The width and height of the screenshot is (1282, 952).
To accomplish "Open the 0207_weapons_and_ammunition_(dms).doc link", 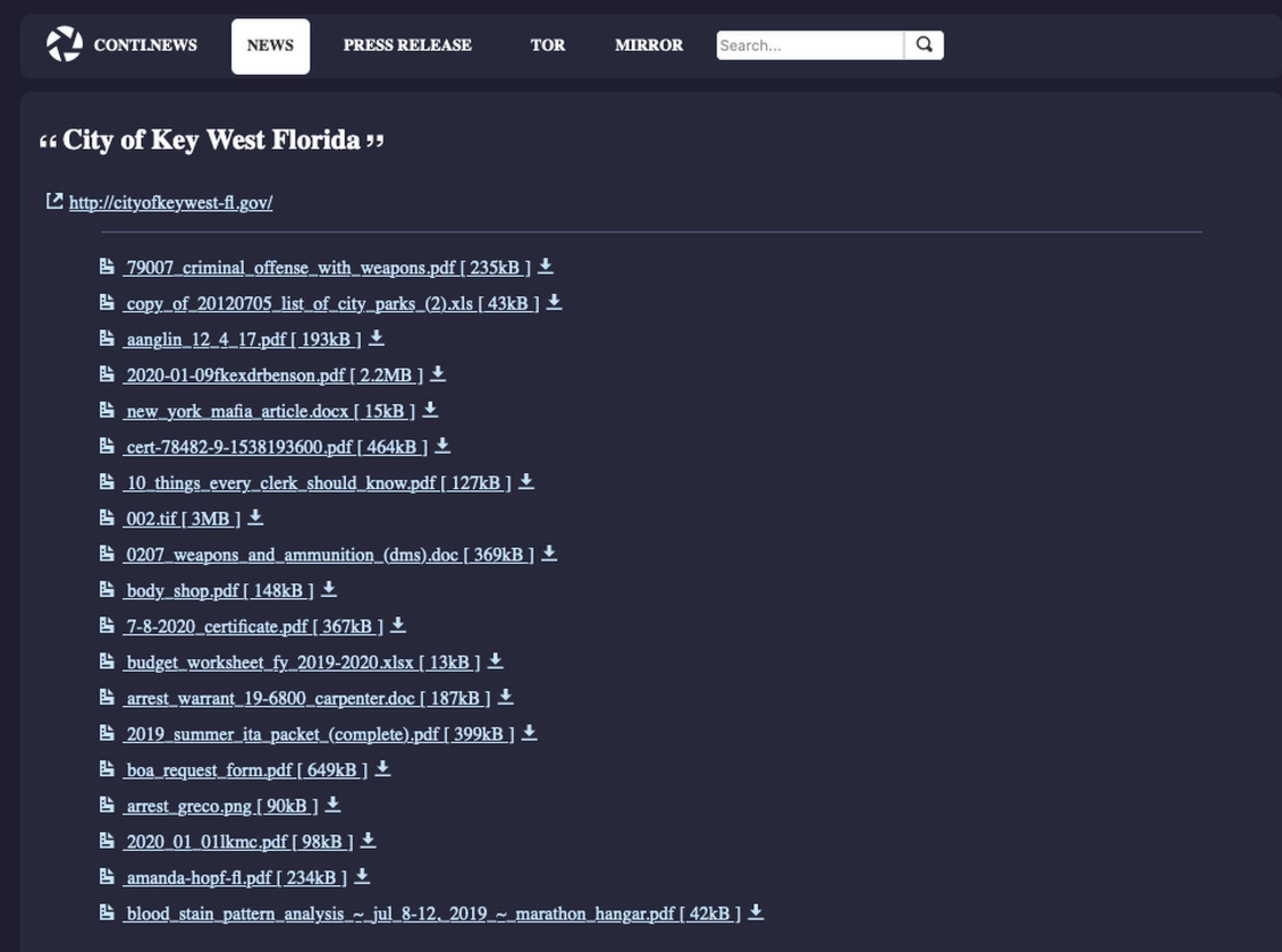I will pos(328,555).
